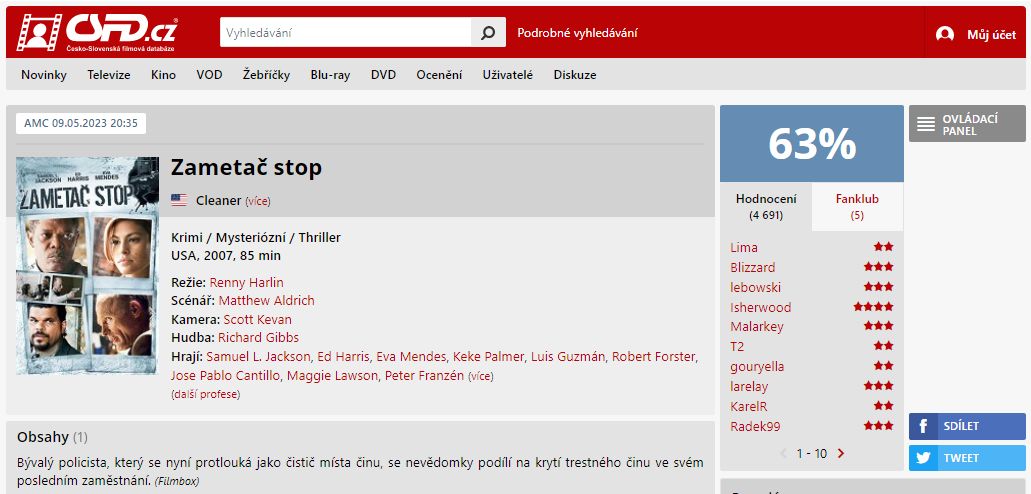Image resolution: width=1031 pixels, height=494 pixels.
Task: Open the Novinky menu
Action: [44, 75]
